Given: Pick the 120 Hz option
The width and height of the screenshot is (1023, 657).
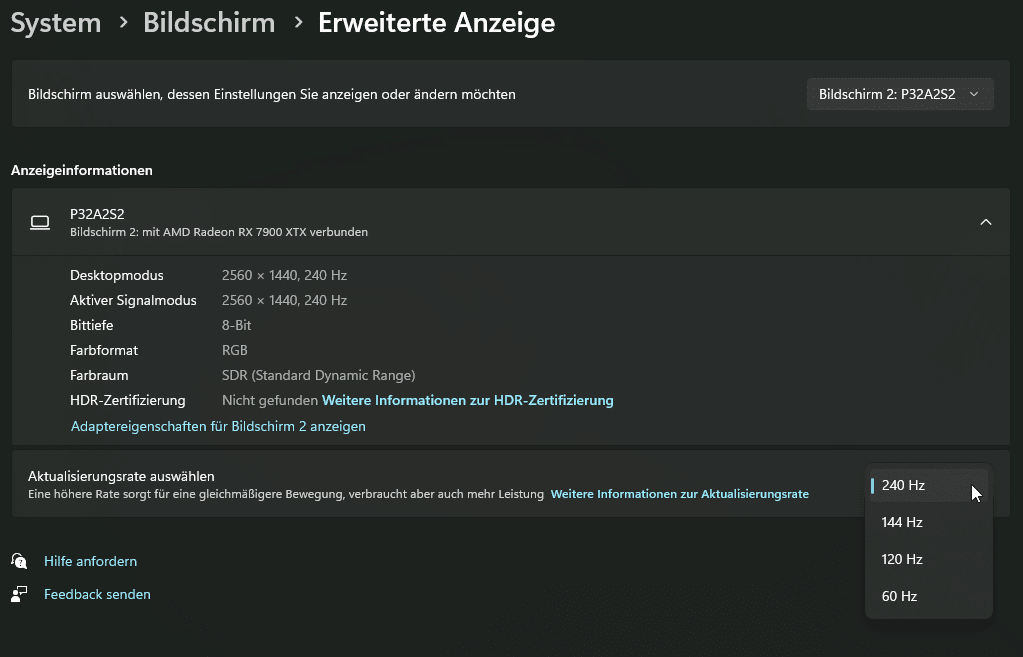Looking at the screenshot, I should point(928,559).
